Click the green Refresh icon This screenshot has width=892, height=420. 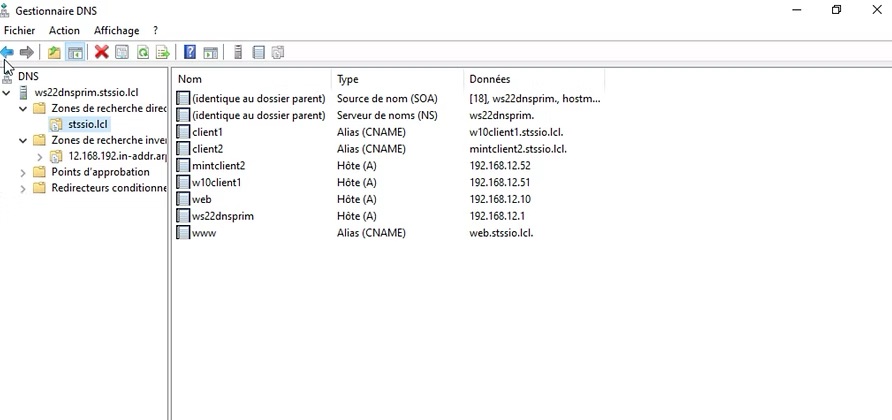coord(143,52)
